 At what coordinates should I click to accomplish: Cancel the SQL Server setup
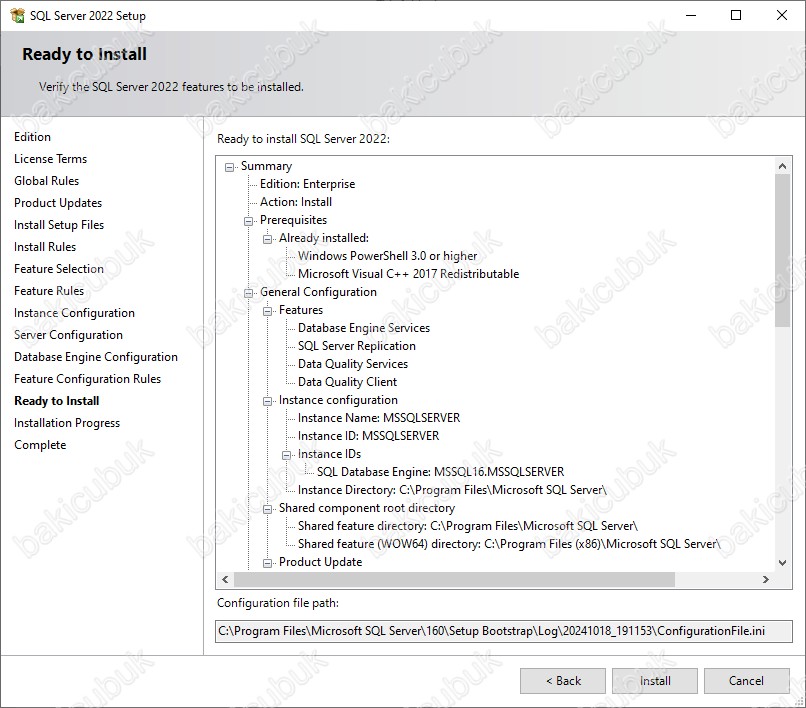pos(746,681)
